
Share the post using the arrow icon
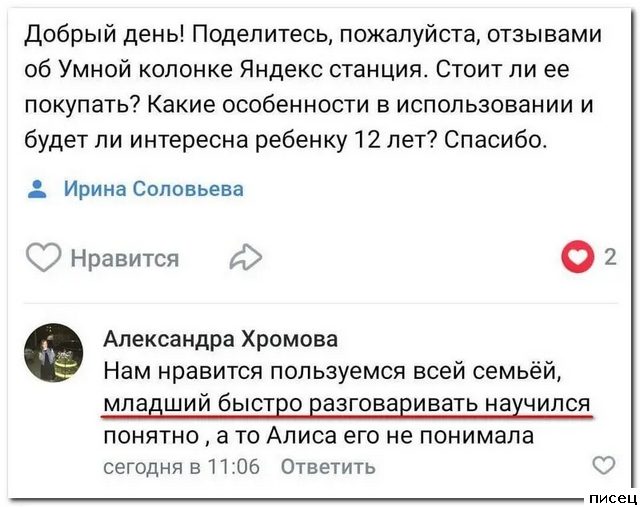click(x=244, y=259)
